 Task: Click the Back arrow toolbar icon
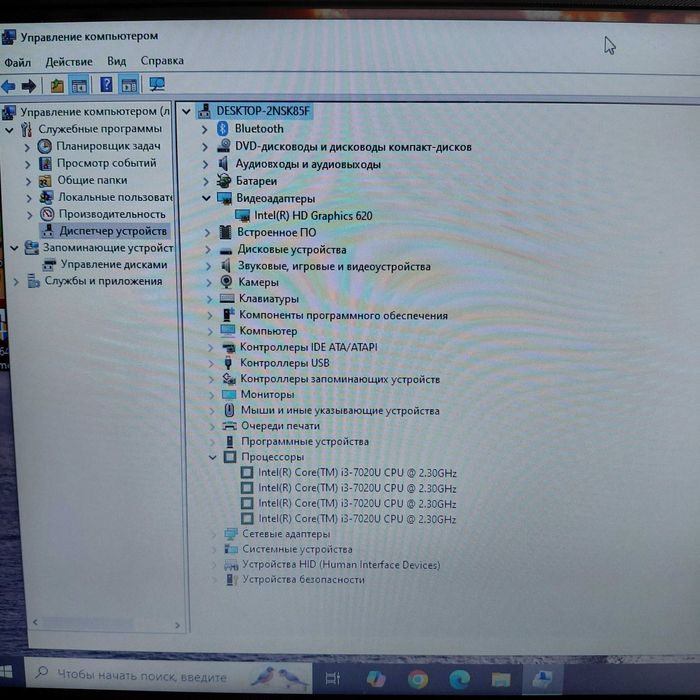tap(8, 86)
